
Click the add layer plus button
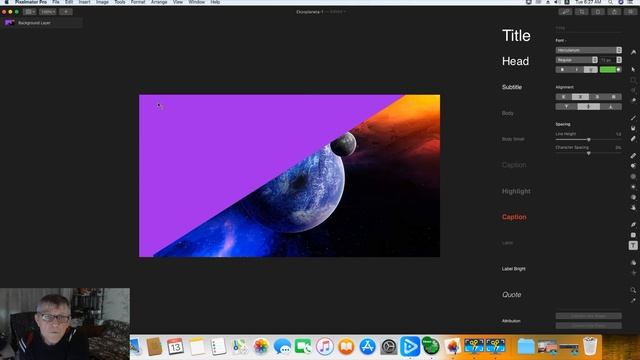point(66,12)
